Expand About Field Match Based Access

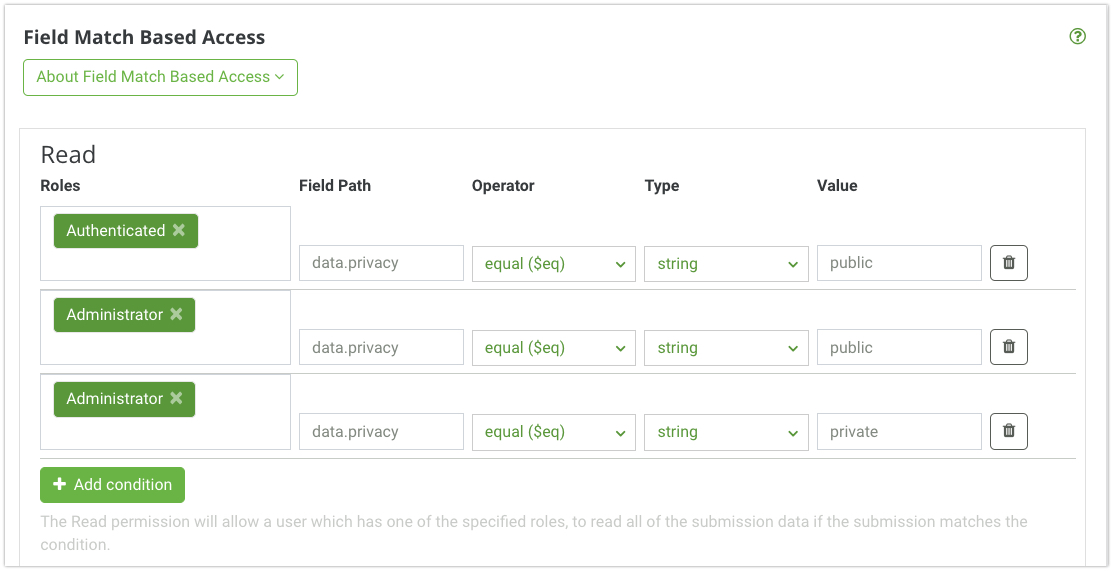pyautogui.click(x=160, y=77)
